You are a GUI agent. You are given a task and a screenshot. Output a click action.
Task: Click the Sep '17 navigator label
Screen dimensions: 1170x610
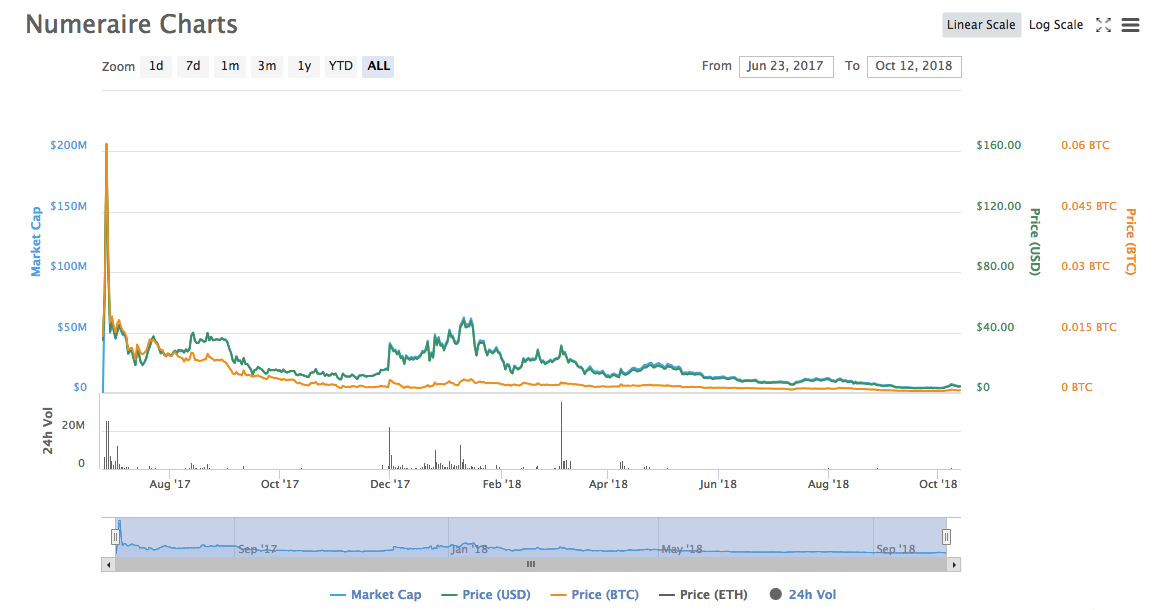click(257, 549)
